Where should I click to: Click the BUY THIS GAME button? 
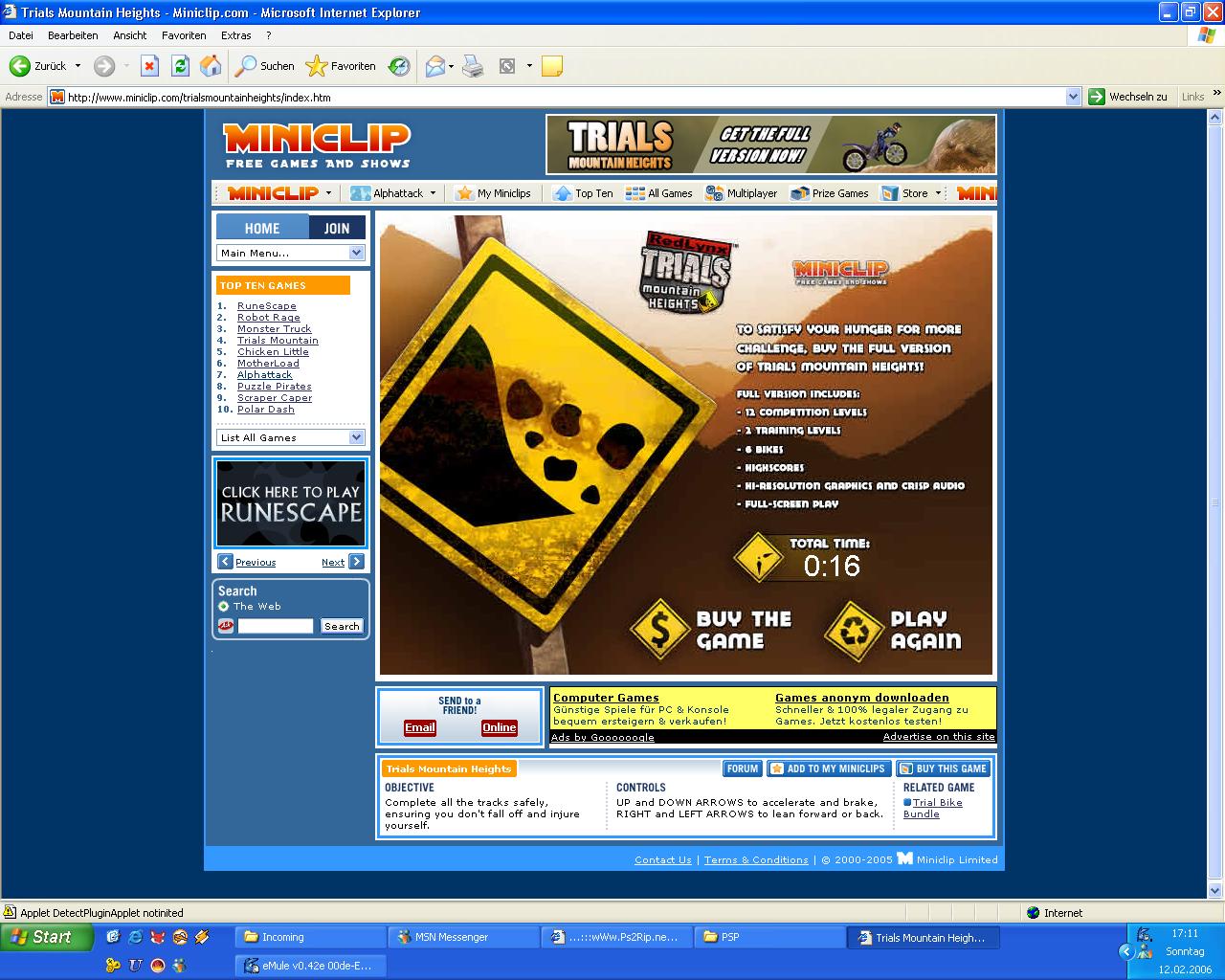pos(944,768)
